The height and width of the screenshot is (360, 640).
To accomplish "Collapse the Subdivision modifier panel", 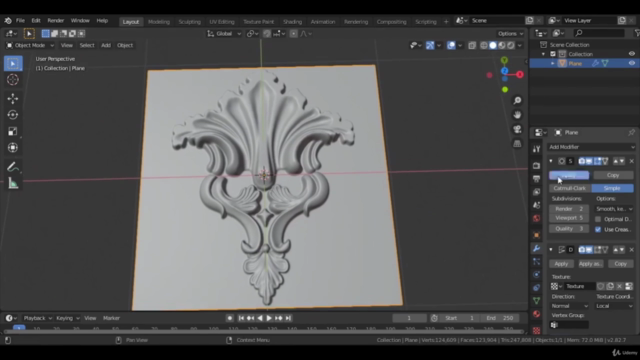I will coord(551,161).
